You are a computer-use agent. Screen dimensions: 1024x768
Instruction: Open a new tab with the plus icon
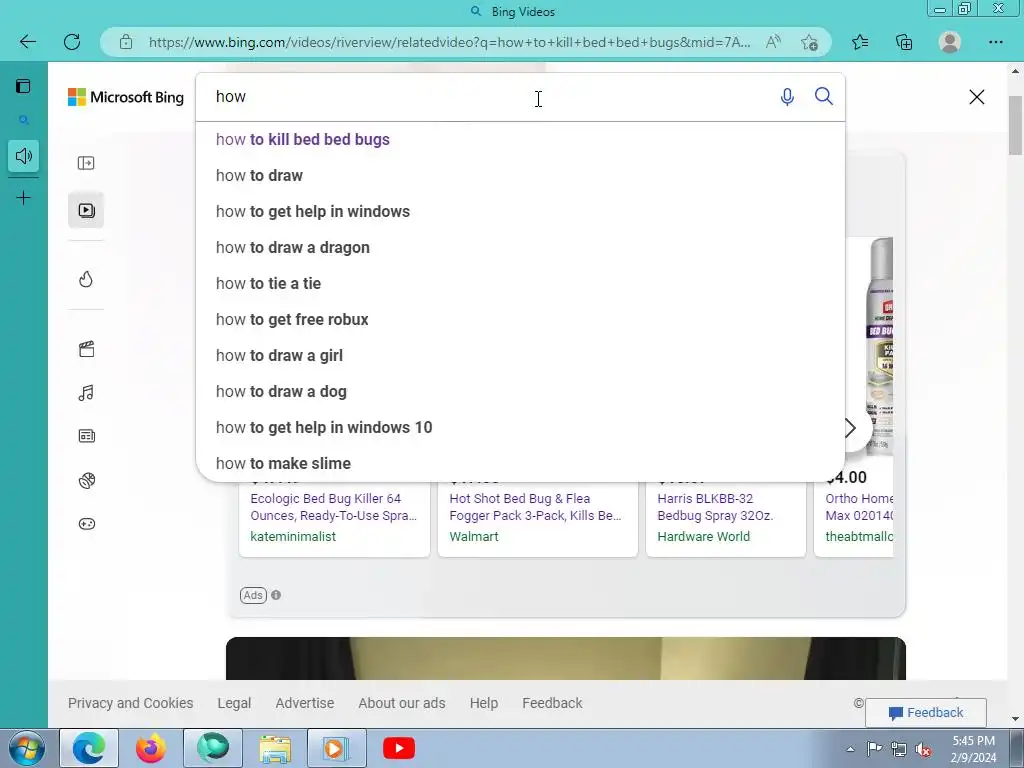tap(24, 198)
